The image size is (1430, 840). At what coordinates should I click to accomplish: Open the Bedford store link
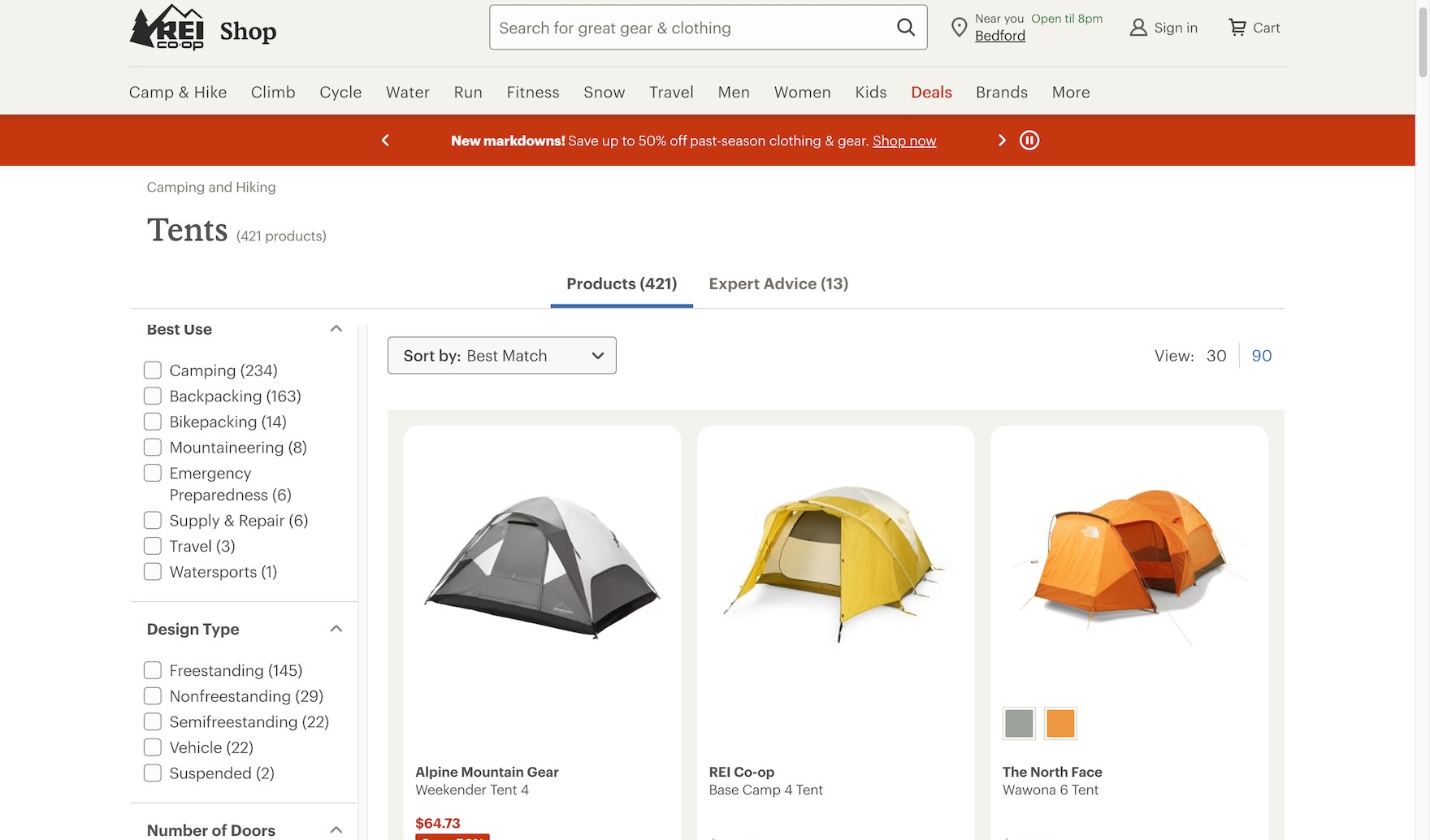tap(999, 37)
